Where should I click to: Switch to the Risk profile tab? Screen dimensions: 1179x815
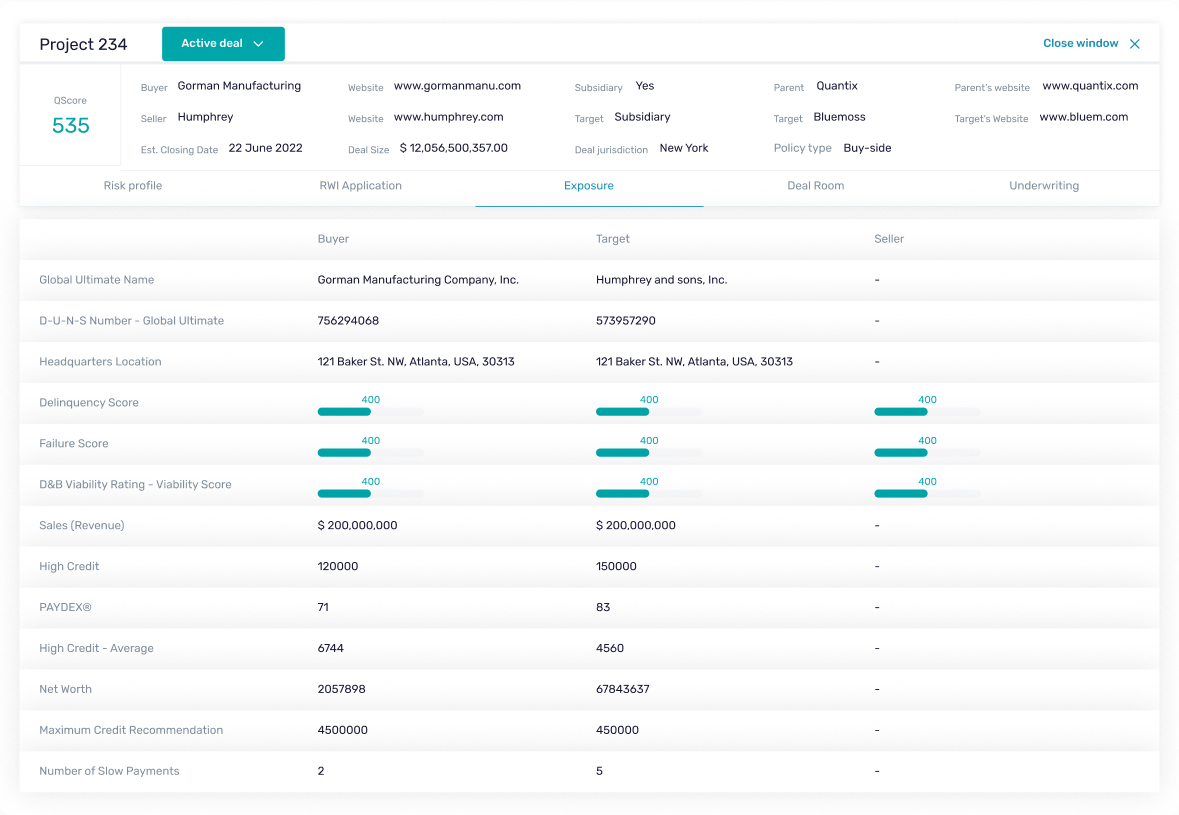(x=132, y=185)
